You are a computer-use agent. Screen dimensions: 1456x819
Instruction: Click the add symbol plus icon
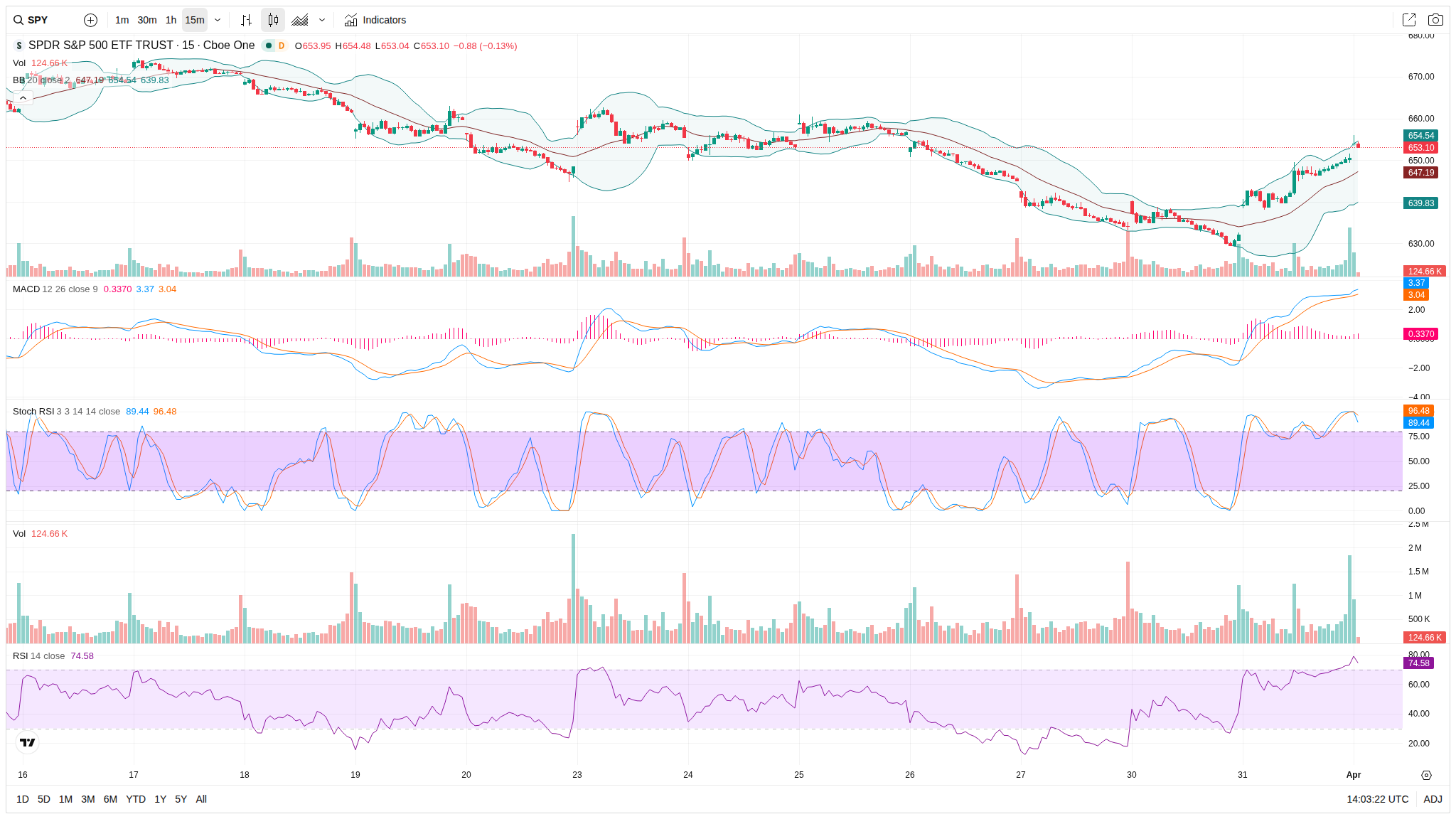90,20
